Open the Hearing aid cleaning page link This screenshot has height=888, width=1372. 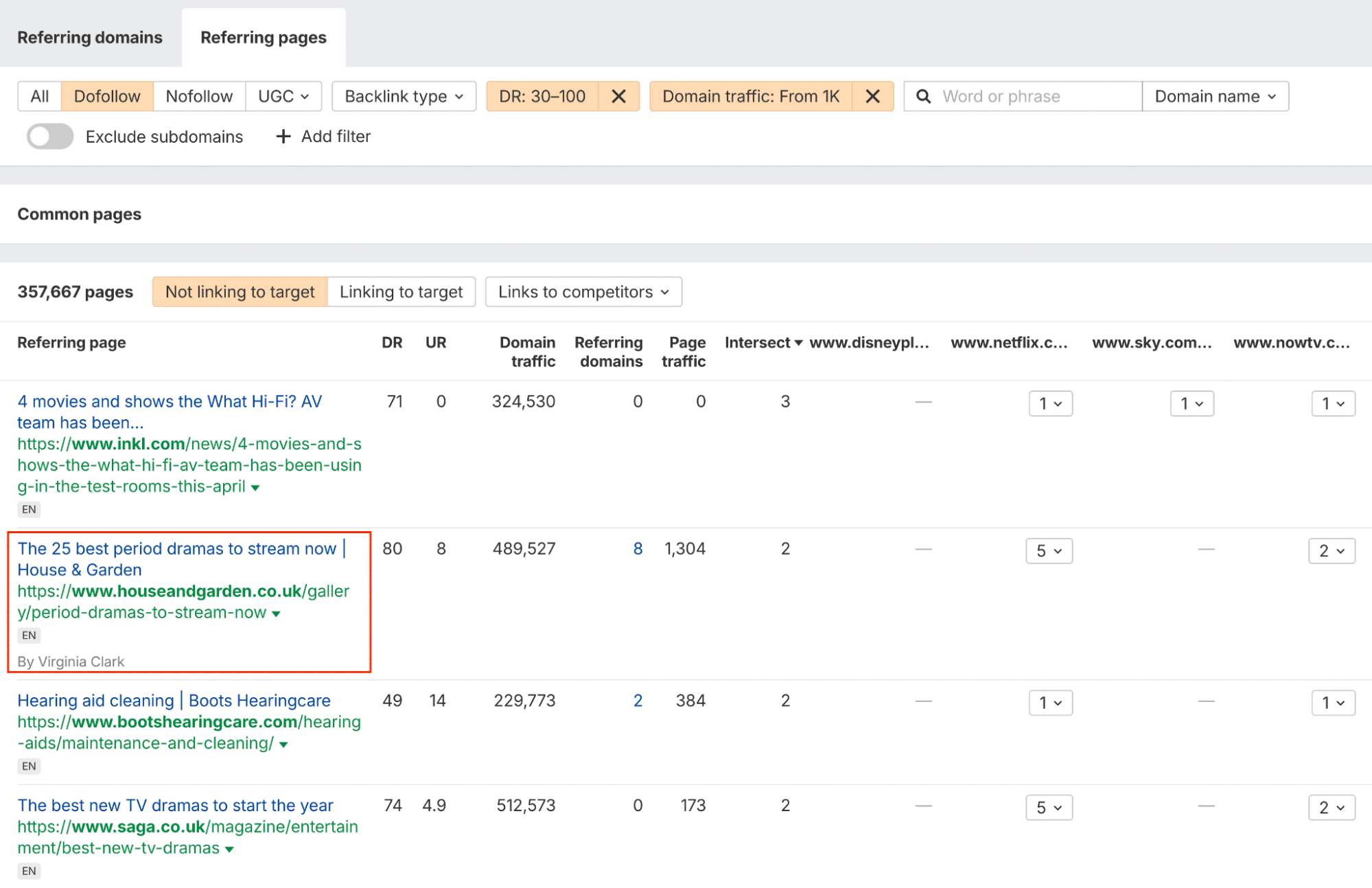(x=174, y=701)
